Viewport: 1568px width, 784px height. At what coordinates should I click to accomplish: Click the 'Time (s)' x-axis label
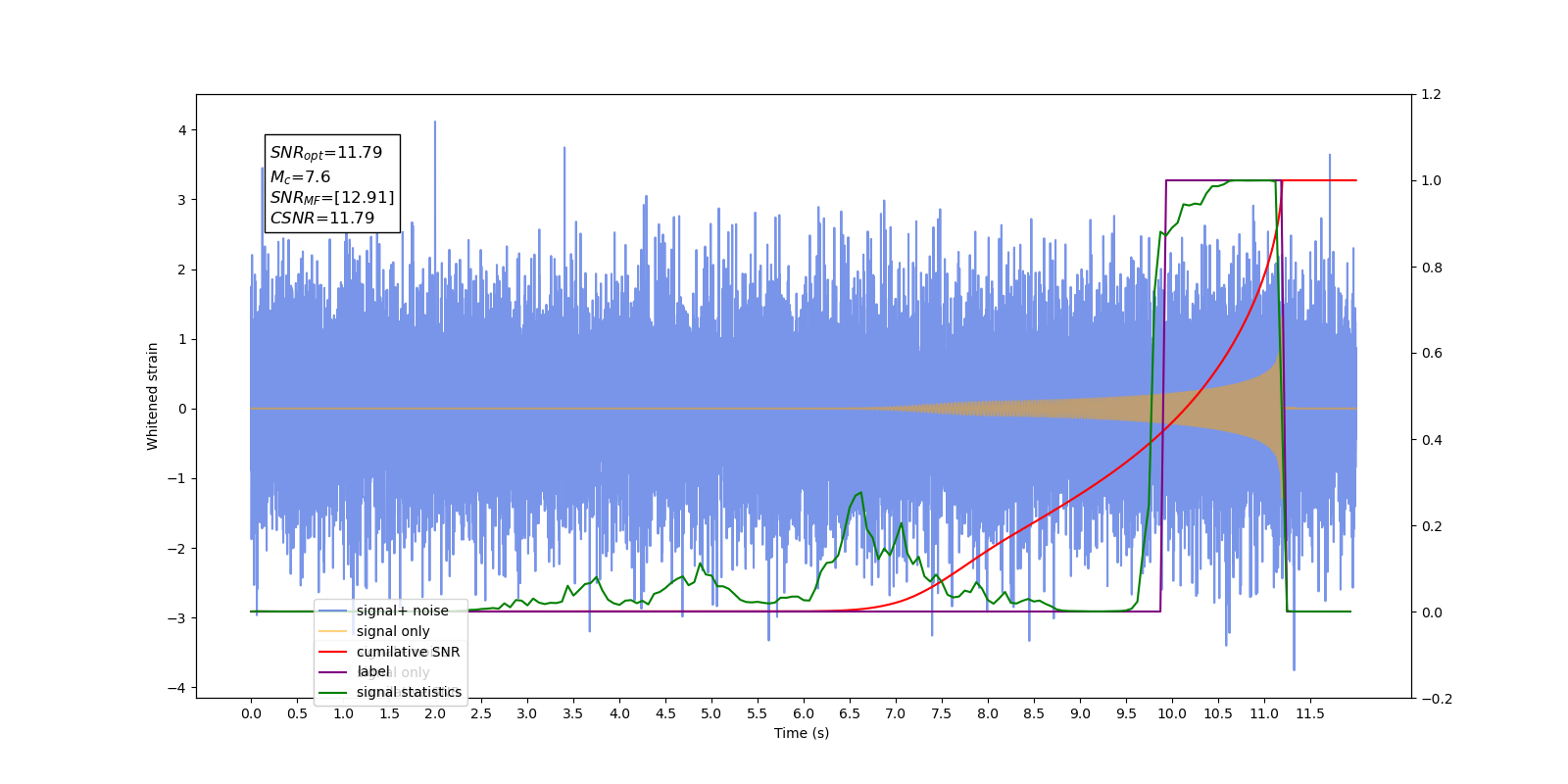802,733
